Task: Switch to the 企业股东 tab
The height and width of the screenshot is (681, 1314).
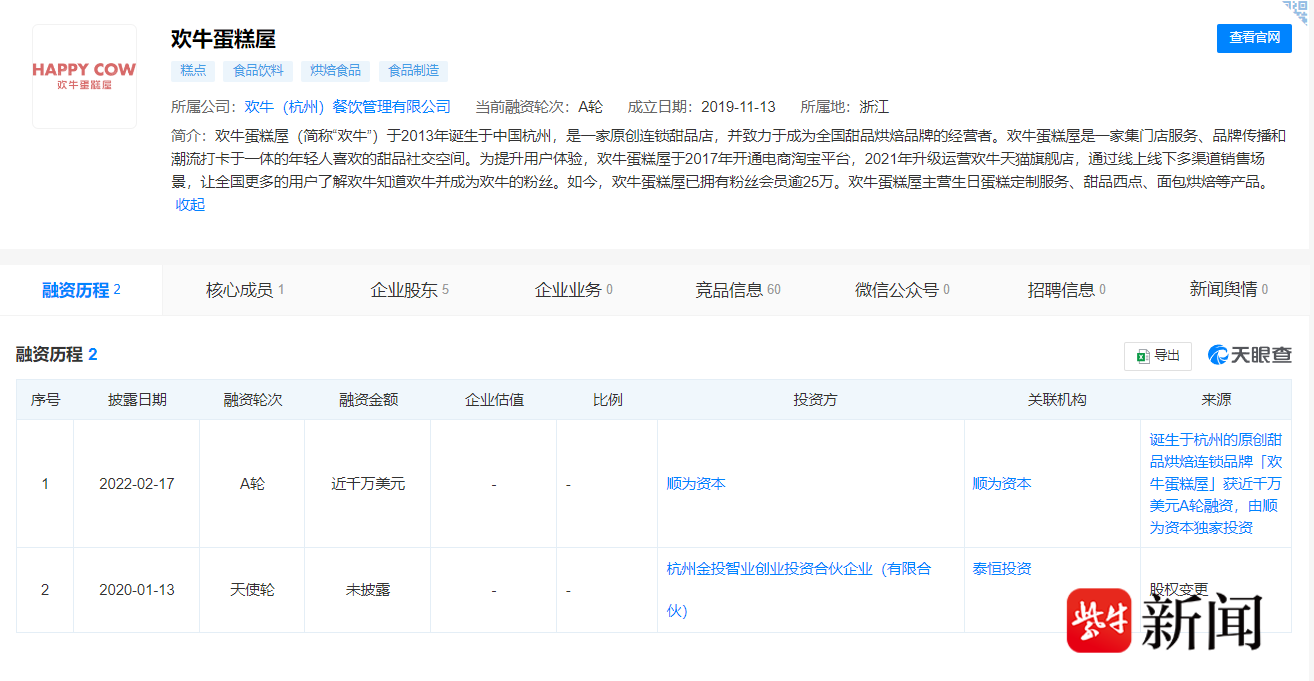Action: [x=409, y=290]
